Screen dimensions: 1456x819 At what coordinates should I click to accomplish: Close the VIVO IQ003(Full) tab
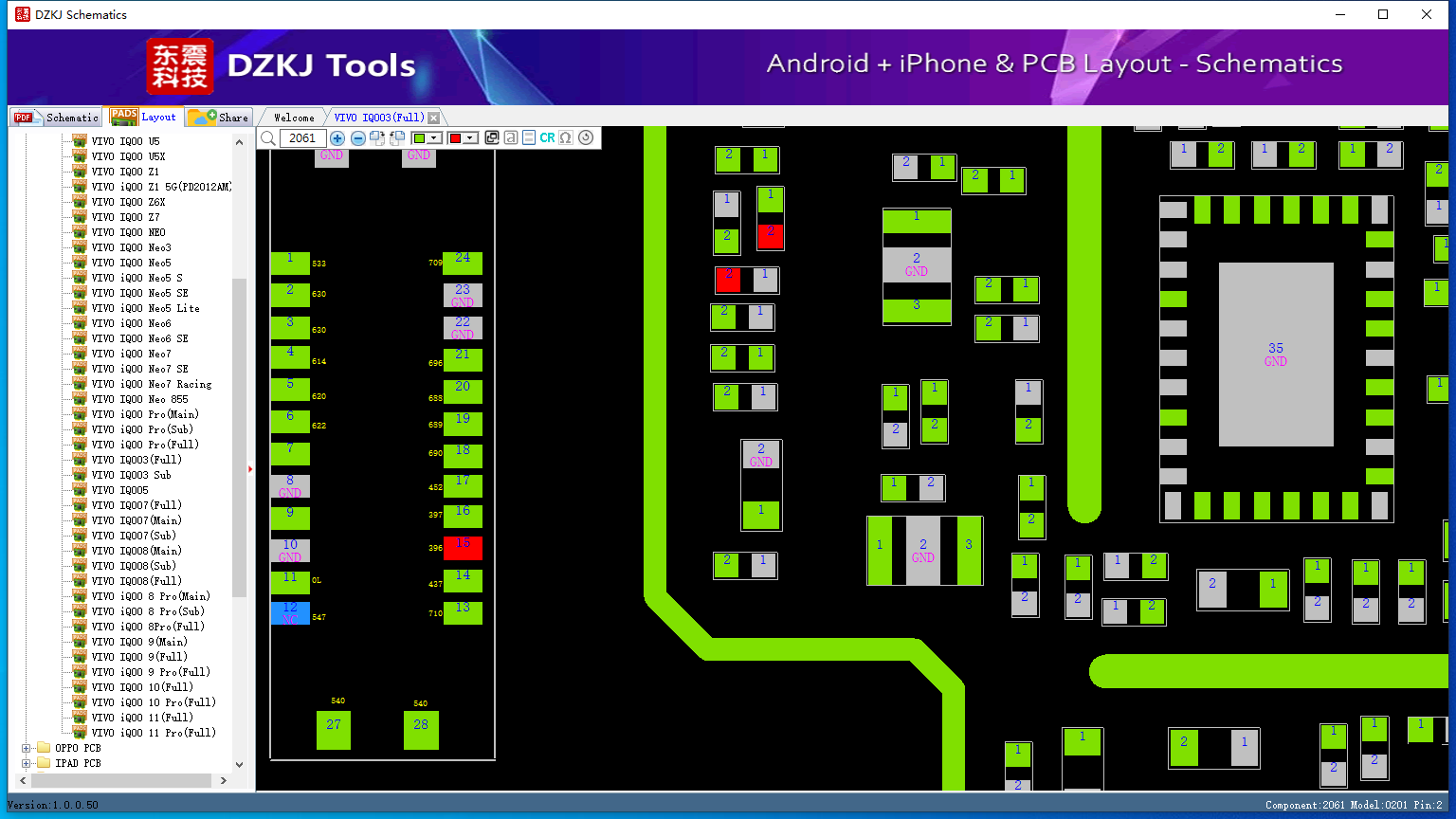tap(434, 118)
